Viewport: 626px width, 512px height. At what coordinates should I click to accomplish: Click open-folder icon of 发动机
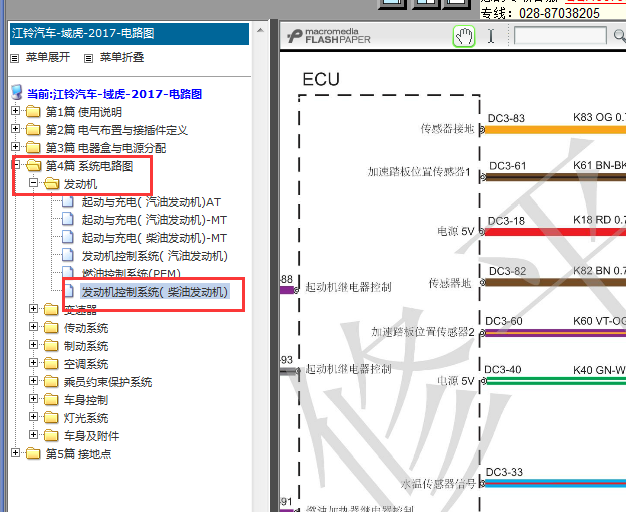(x=52, y=183)
